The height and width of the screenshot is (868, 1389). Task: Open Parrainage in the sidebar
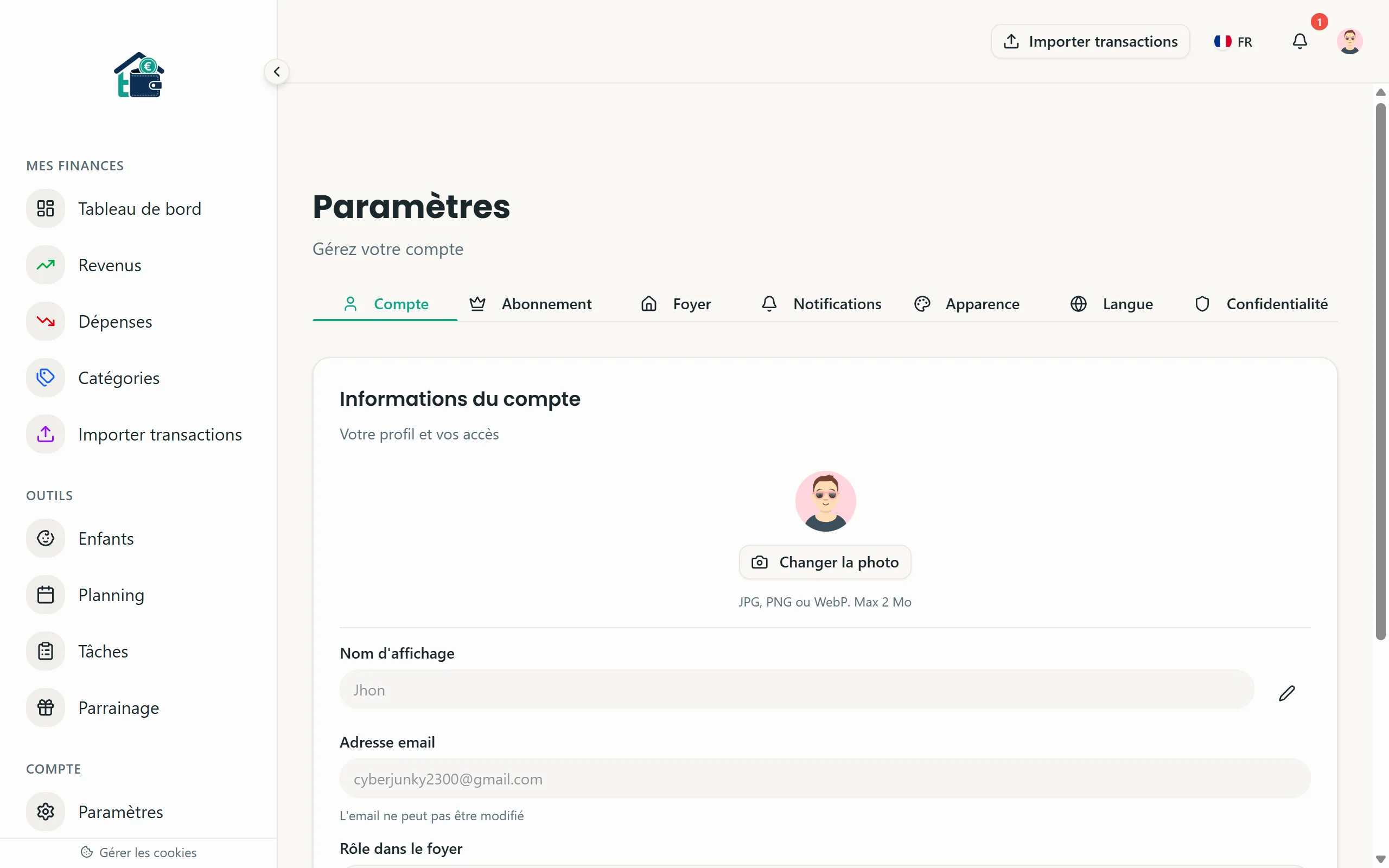pos(138,707)
